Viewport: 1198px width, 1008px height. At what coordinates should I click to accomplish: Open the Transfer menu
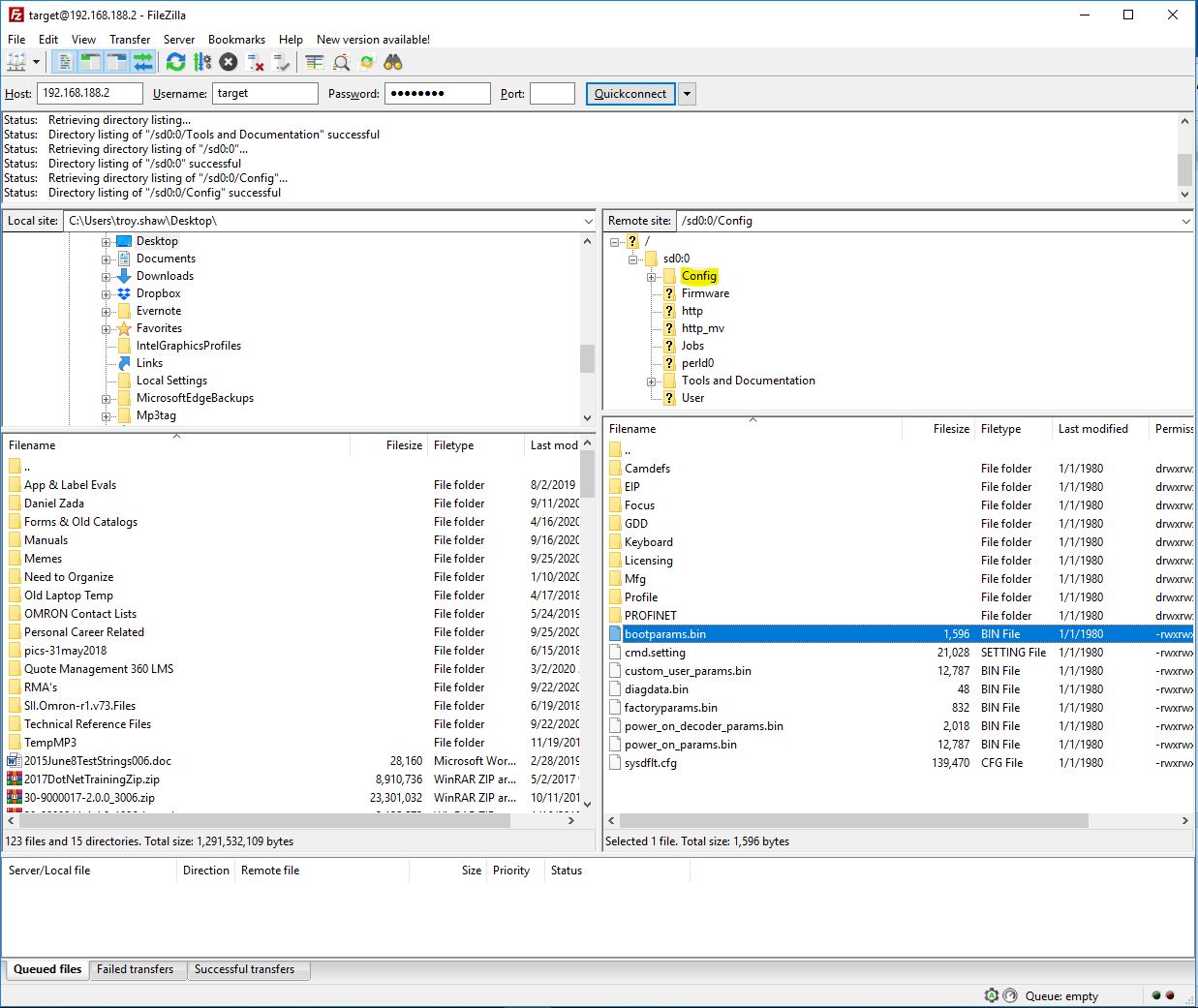click(130, 40)
